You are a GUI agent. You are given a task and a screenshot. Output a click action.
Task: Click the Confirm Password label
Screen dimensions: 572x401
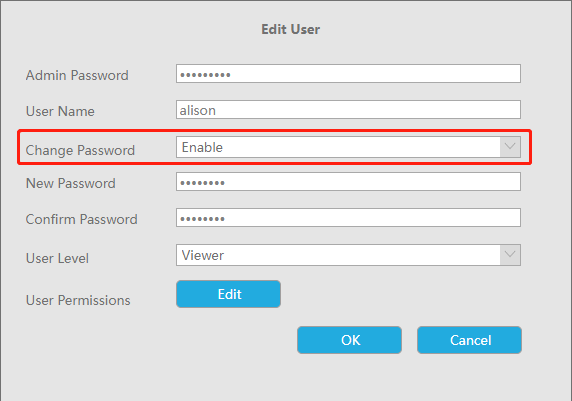coord(82,219)
